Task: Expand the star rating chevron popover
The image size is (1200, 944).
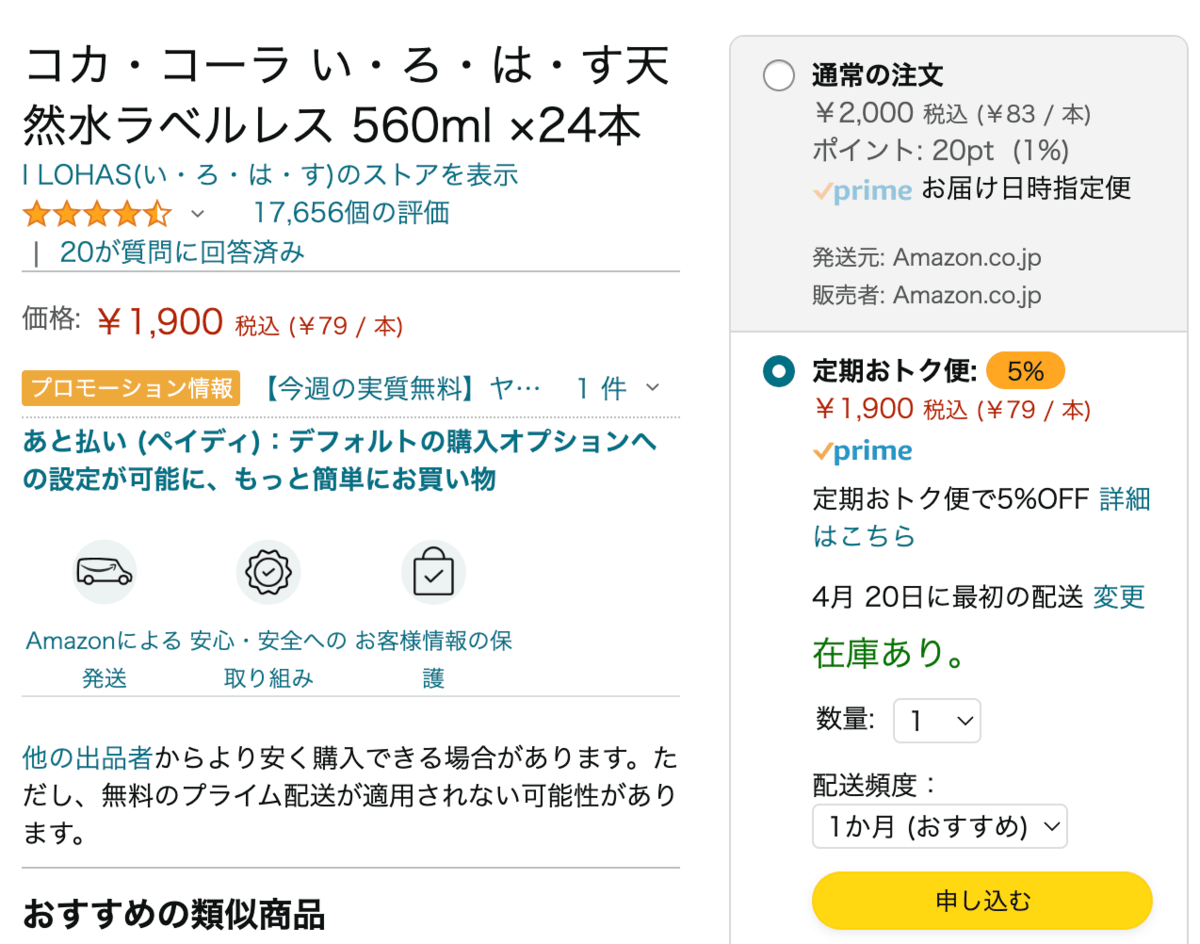Action: tap(197, 213)
